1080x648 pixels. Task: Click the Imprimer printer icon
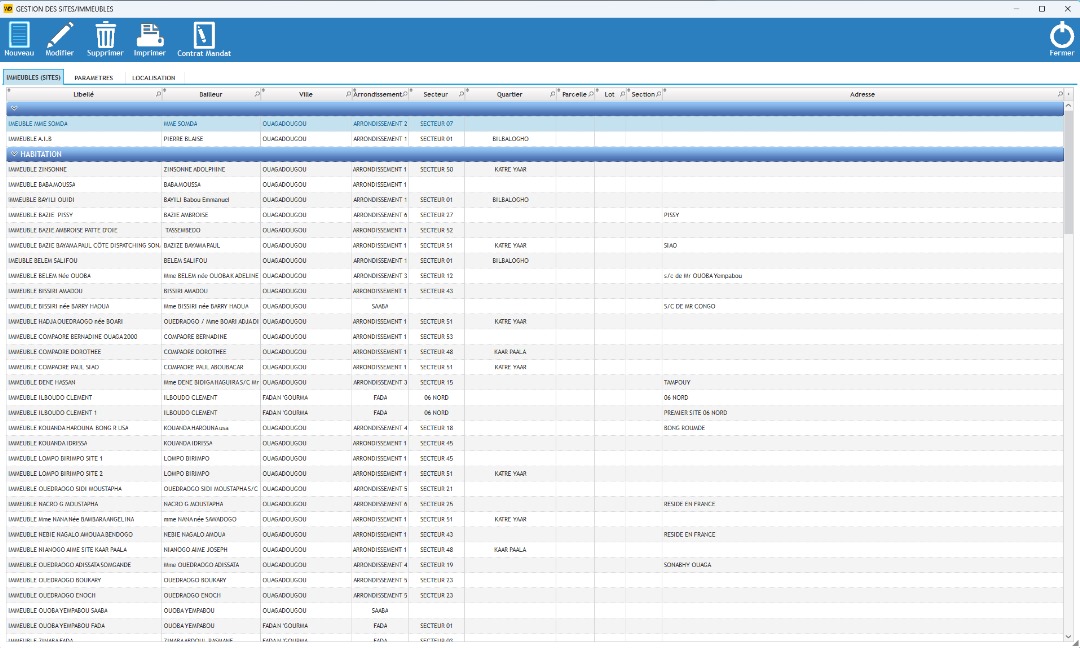point(150,35)
